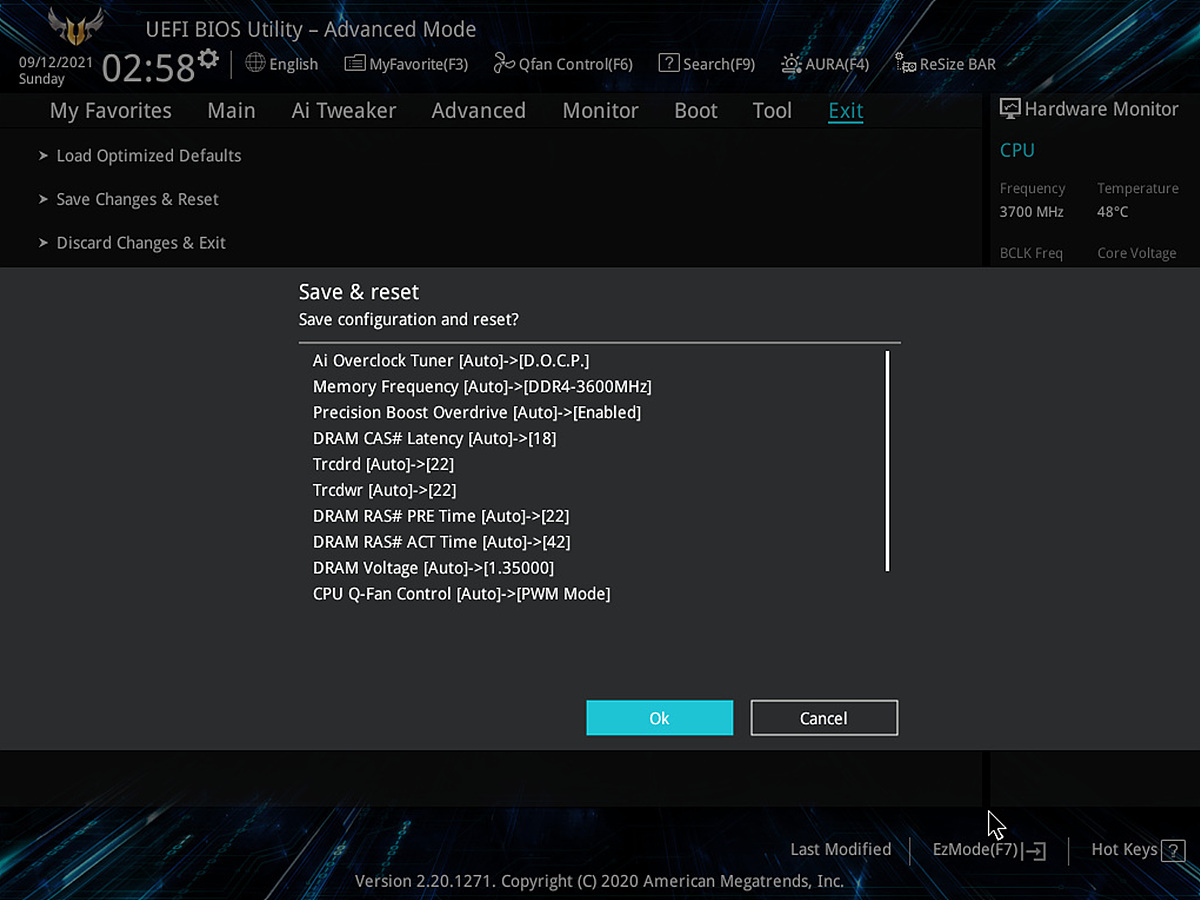Image resolution: width=1200 pixels, height=900 pixels.
Task: Switch to the Main tab
Action: click(x=231, y=111)
